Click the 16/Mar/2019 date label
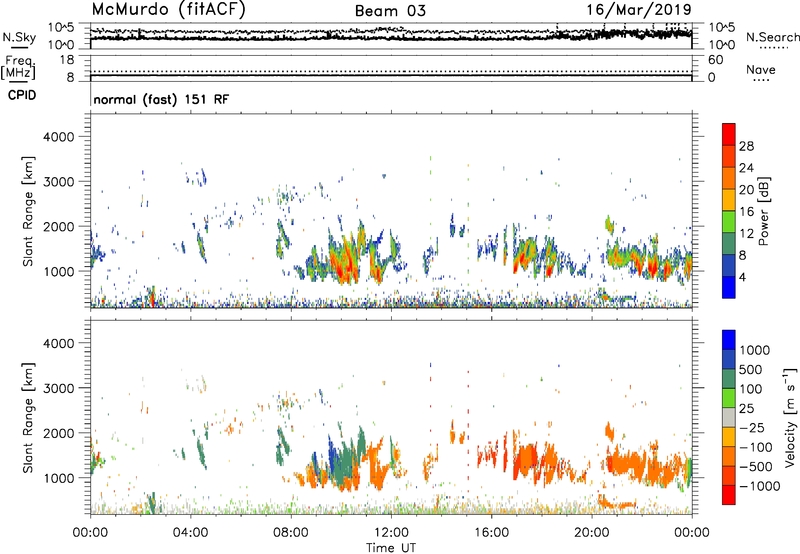This screenshot has height=554, width=800. (x=639, y=10)
